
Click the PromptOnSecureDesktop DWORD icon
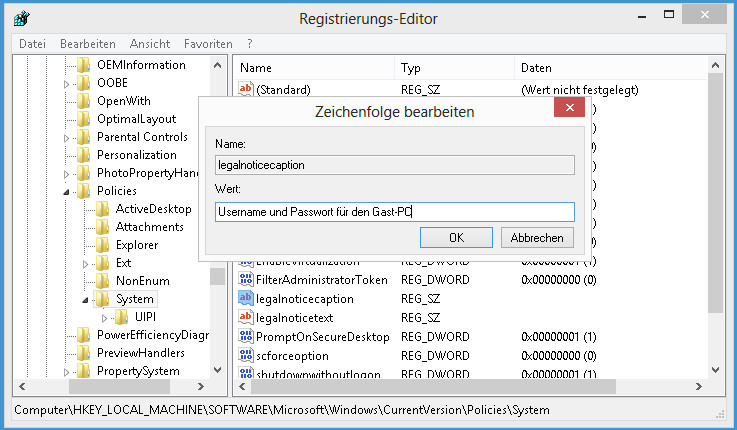tap(245, 336)
